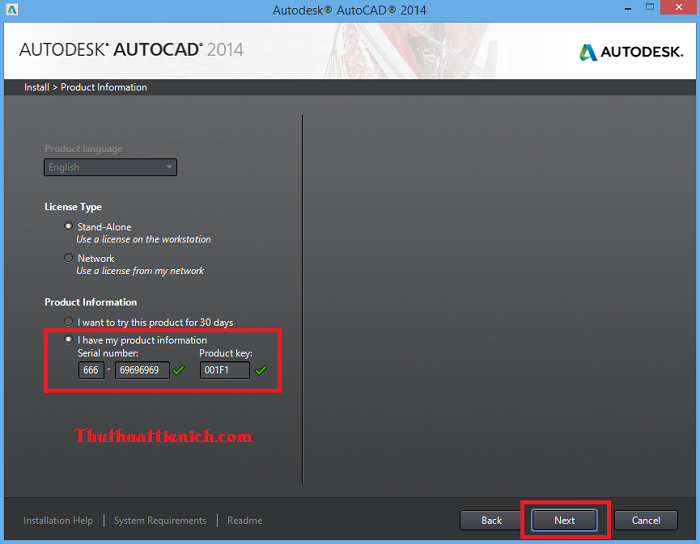The width and height of the screenshot is (700, 544).
Task: Minimize the installer window
Action: [x=628, y=9]
